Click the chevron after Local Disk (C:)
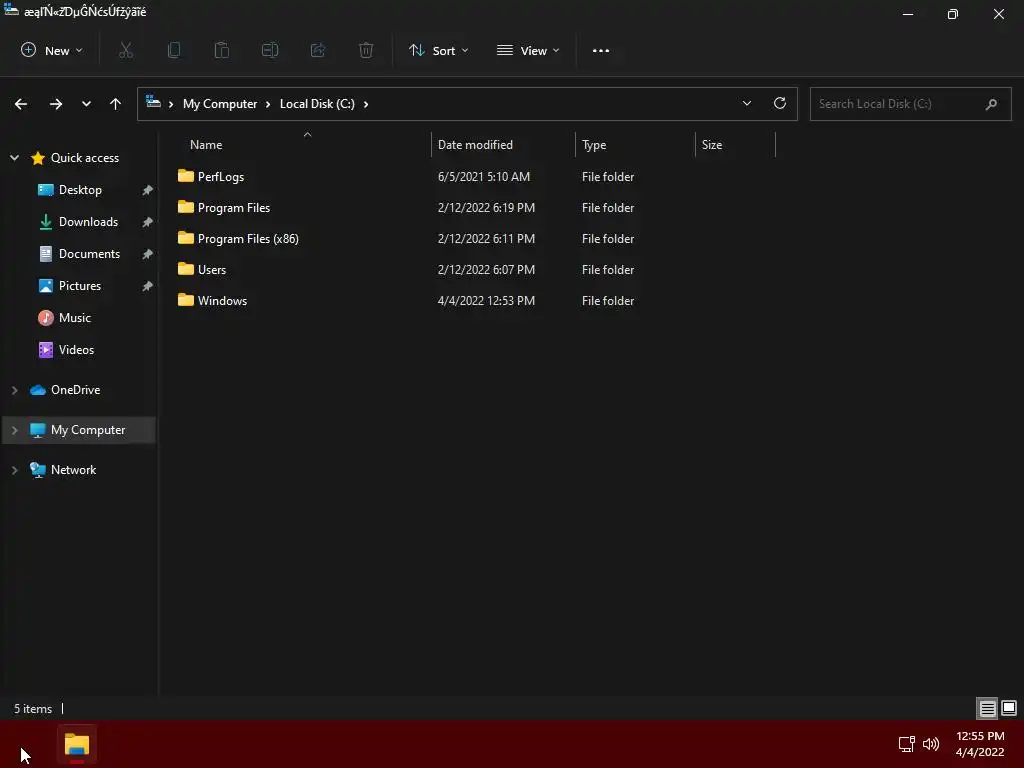Viewport: 1024px width, 768px height. click(366, 104)
